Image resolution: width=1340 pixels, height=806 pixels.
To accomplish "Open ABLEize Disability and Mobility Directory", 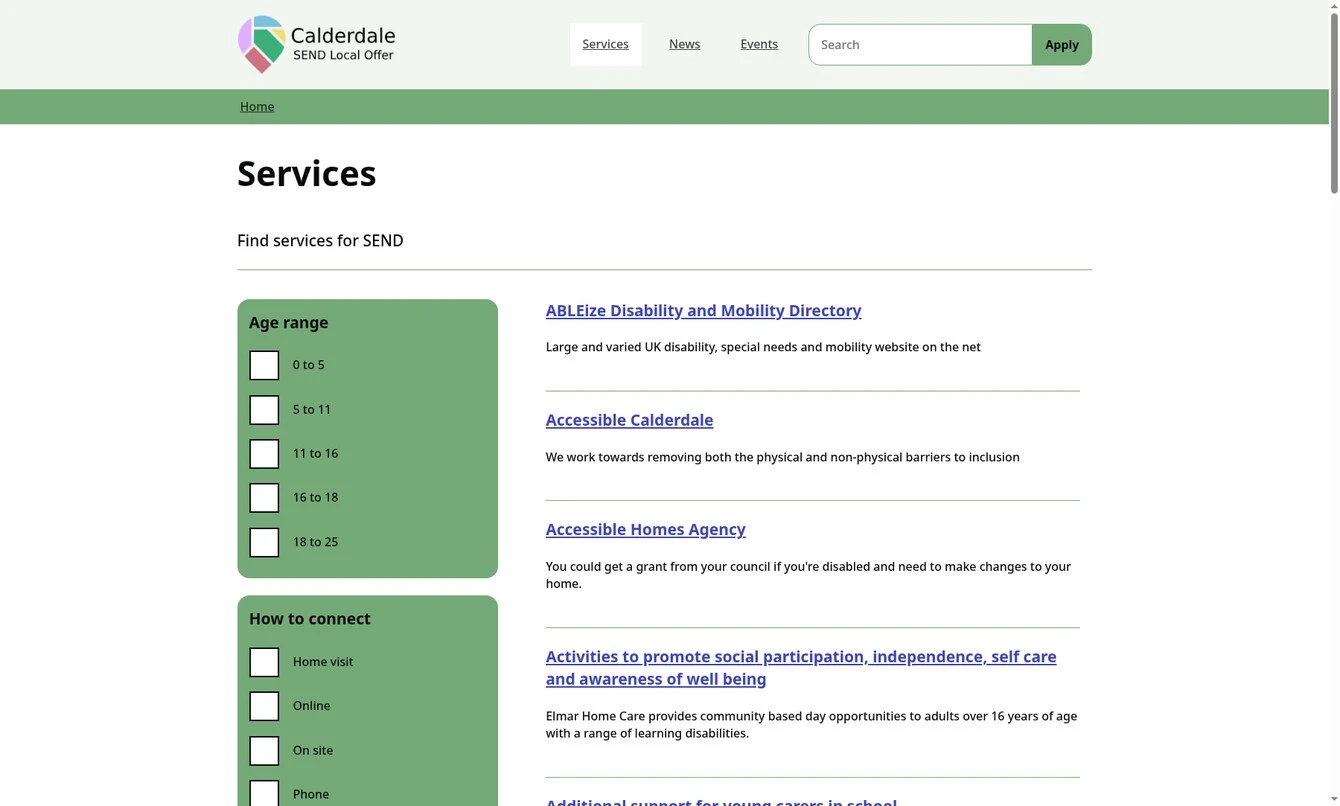I will [704, 311].
